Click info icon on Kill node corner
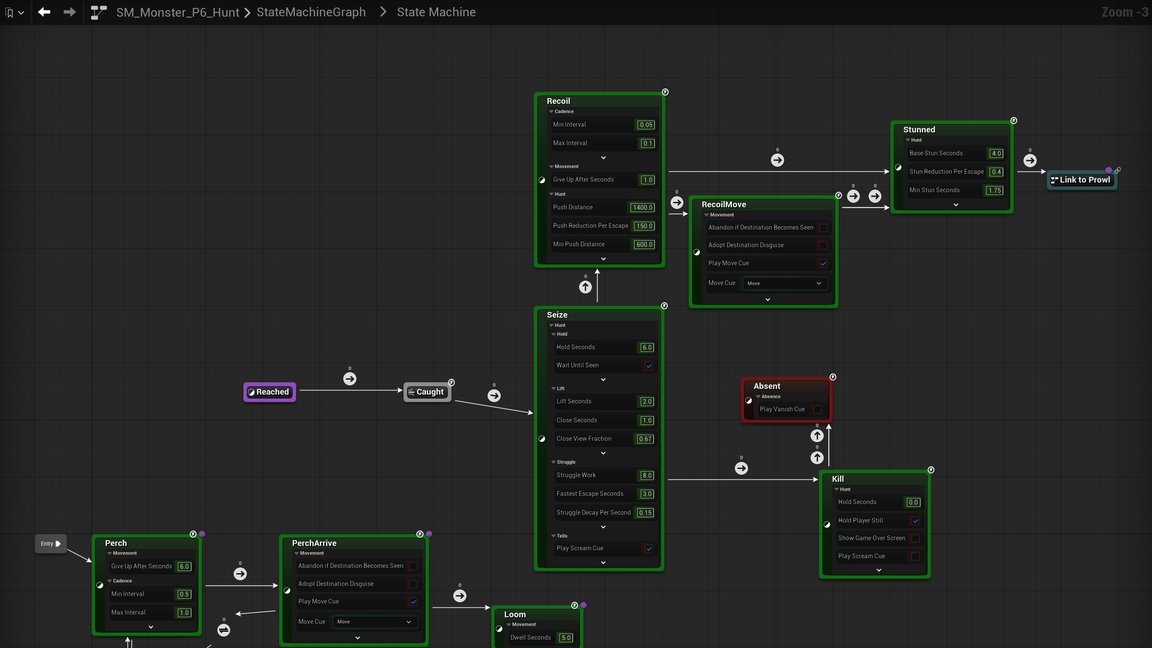This screenshot has width=1152, height=648. tap(931, 469)
